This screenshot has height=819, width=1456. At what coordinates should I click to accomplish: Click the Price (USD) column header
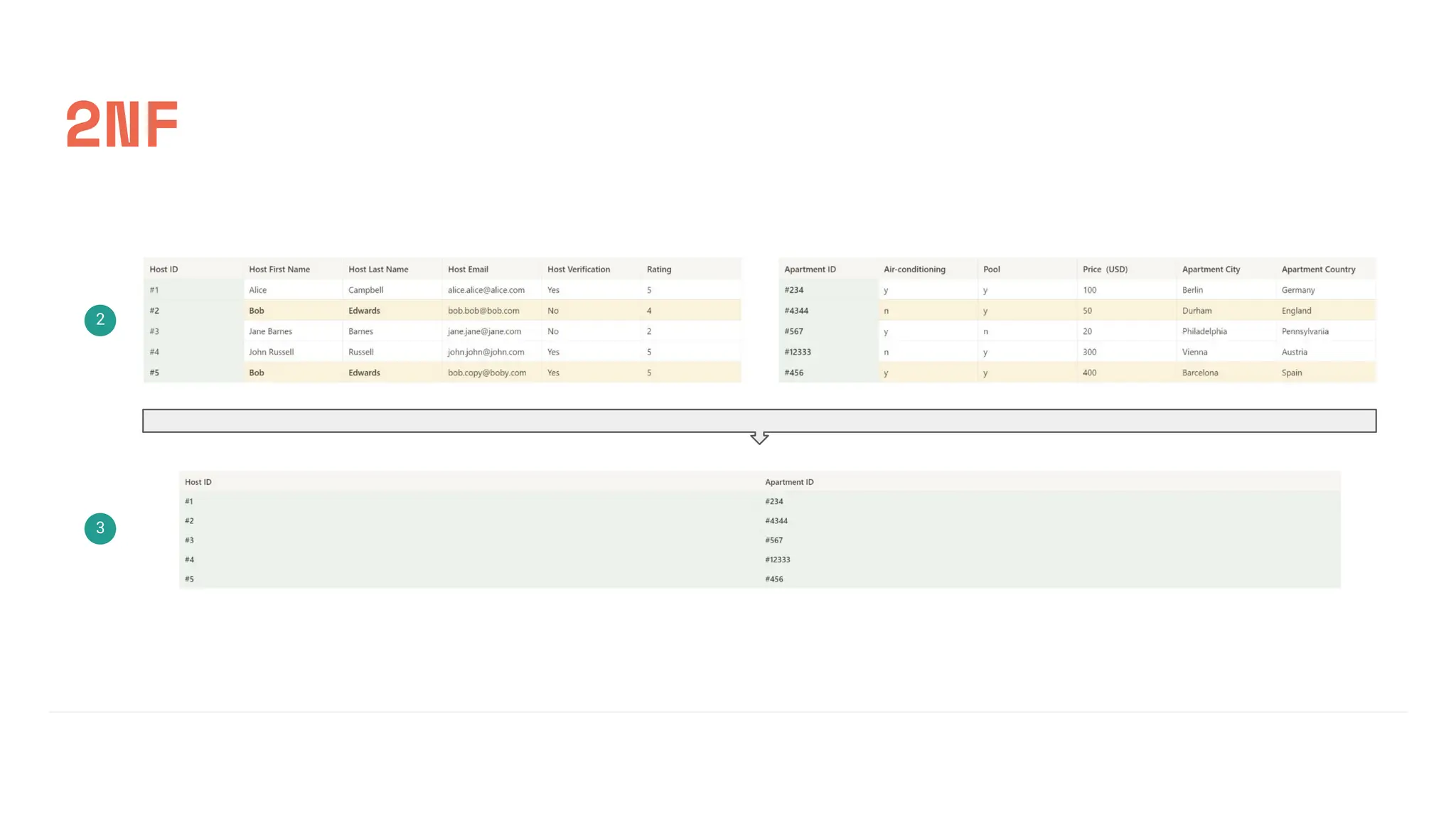tap(1105, 269)
